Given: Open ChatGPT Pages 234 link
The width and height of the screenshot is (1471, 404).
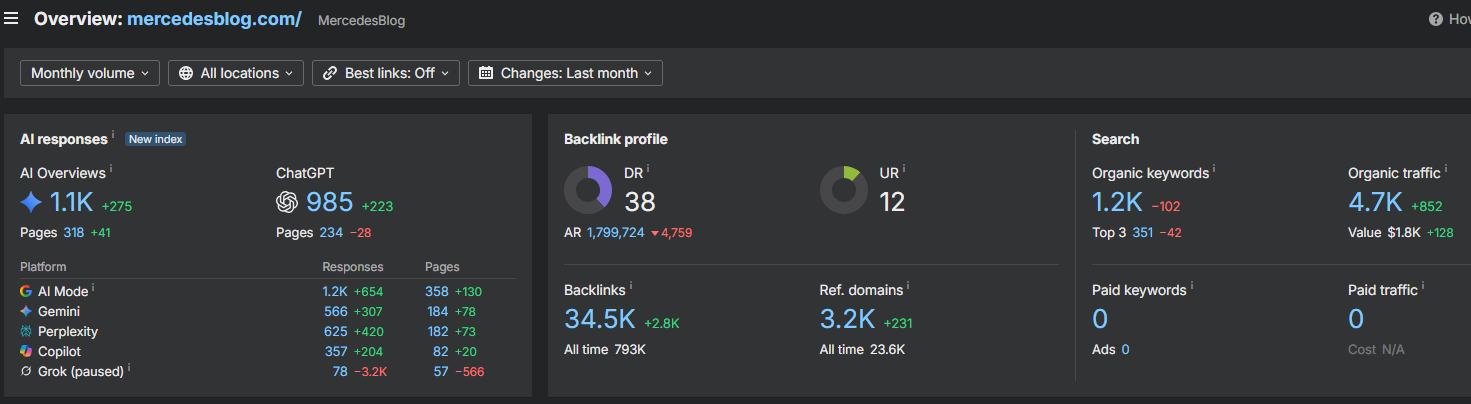Looking at the screenshot, I should click(331, 233).
